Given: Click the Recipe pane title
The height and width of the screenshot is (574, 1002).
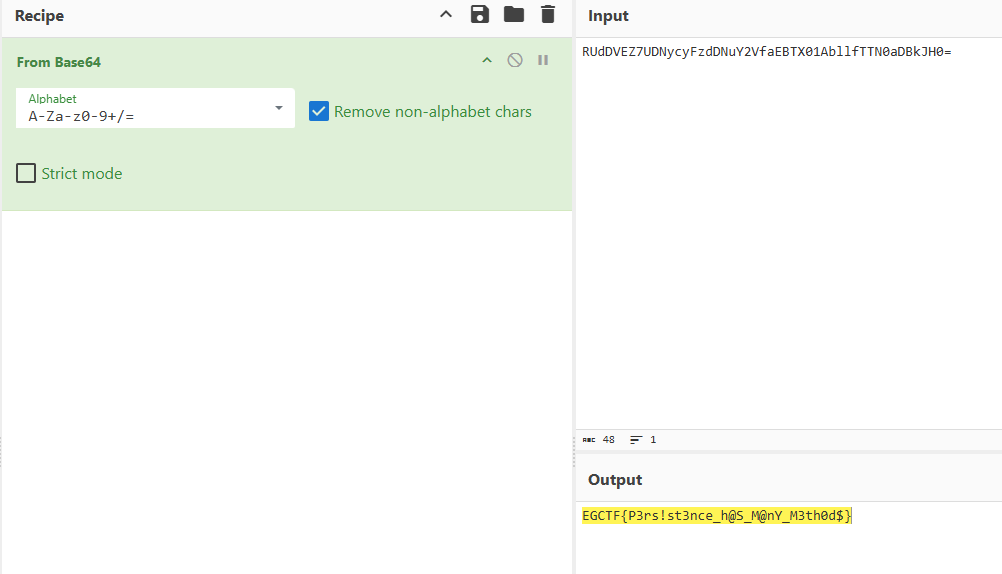Looking at the screenshot, I should click(40, 16).
